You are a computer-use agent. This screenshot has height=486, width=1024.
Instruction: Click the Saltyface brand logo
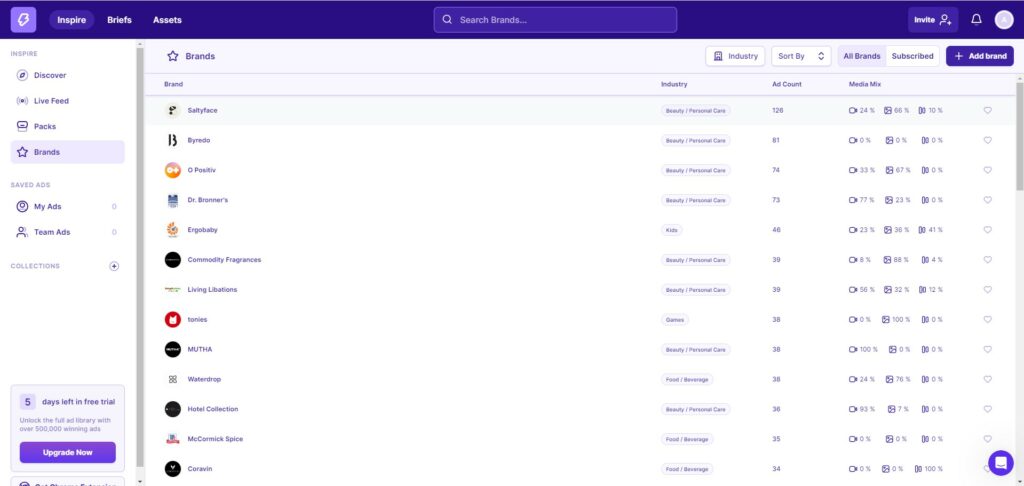point(172,110)
